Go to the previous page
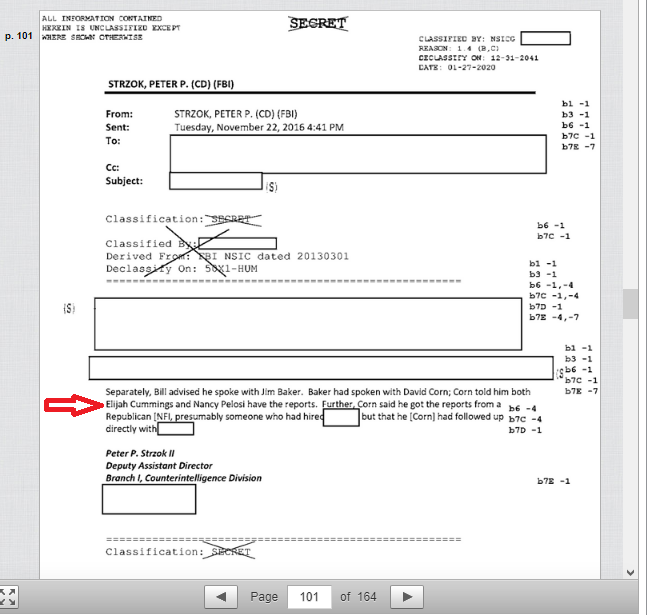 tap(221, 597)
